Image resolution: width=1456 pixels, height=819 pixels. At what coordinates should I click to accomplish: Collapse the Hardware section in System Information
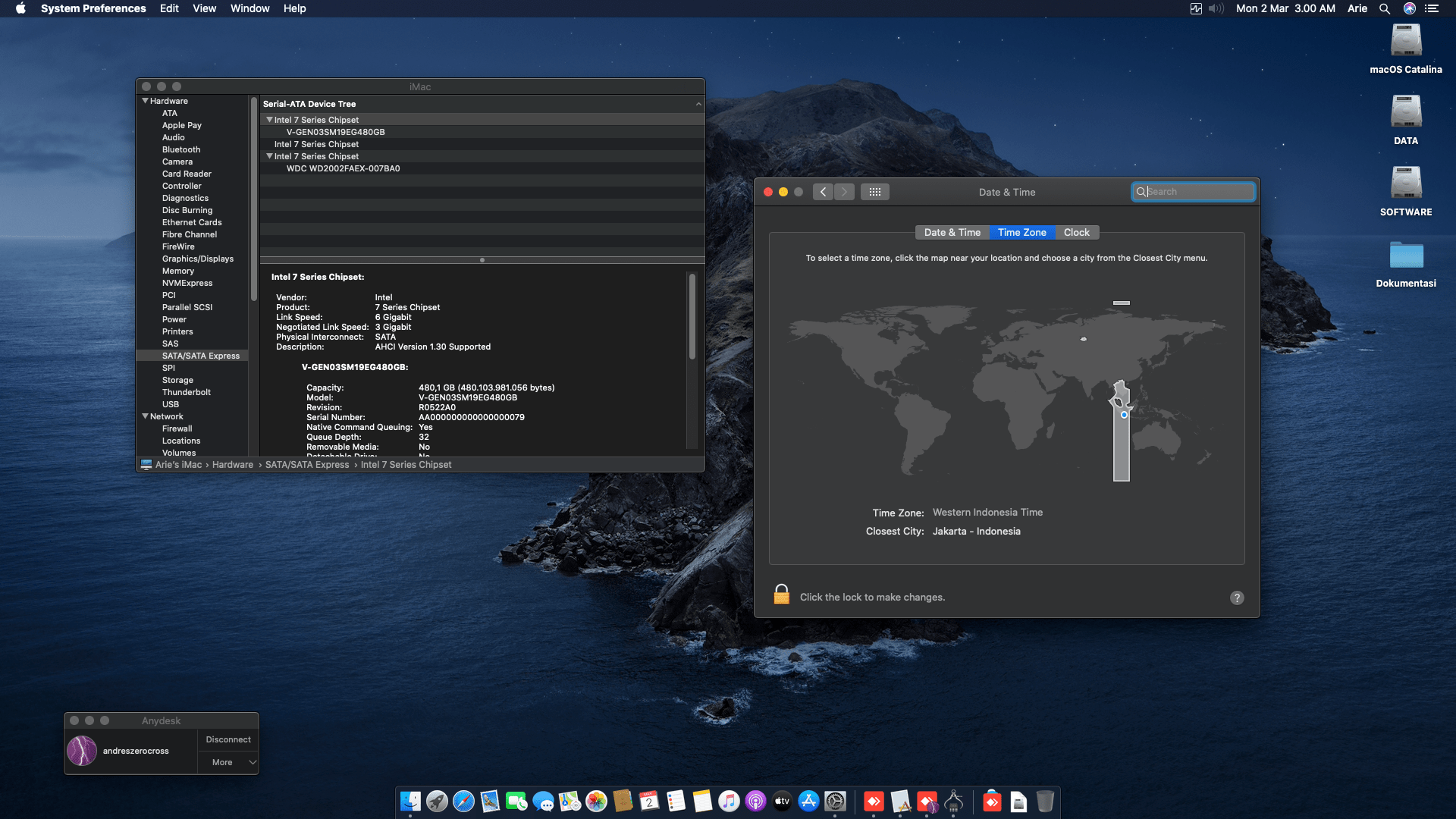pos(146,100)
